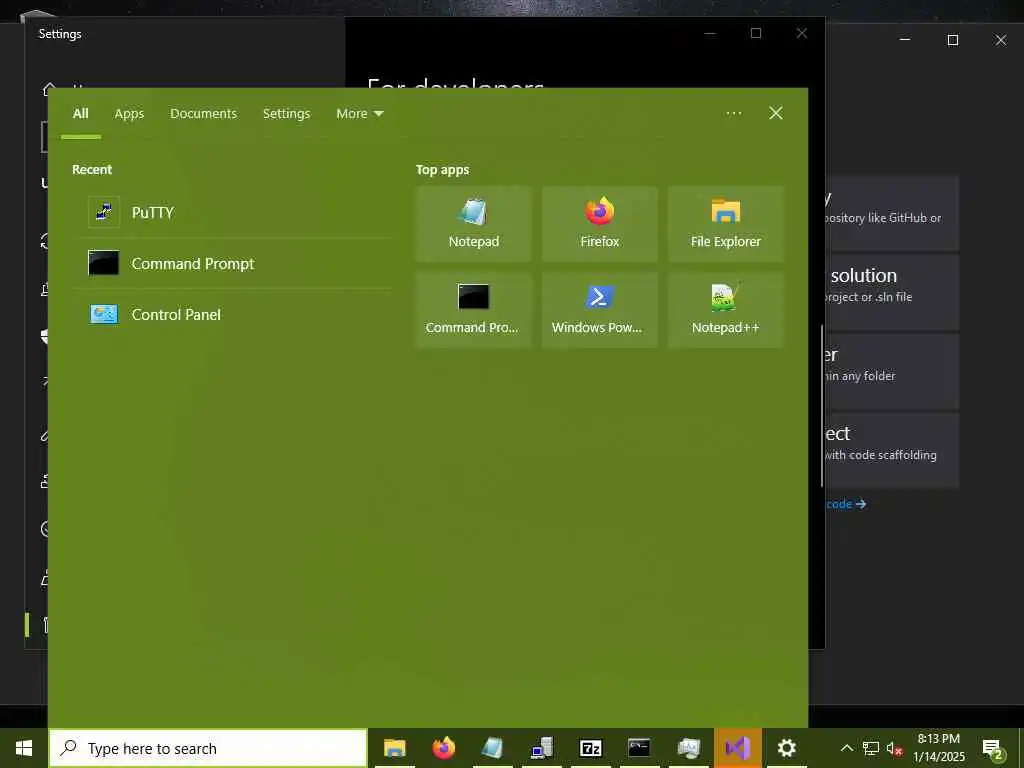
Task: Open the Command Prompt tile in Top apps
Action: 473,310
